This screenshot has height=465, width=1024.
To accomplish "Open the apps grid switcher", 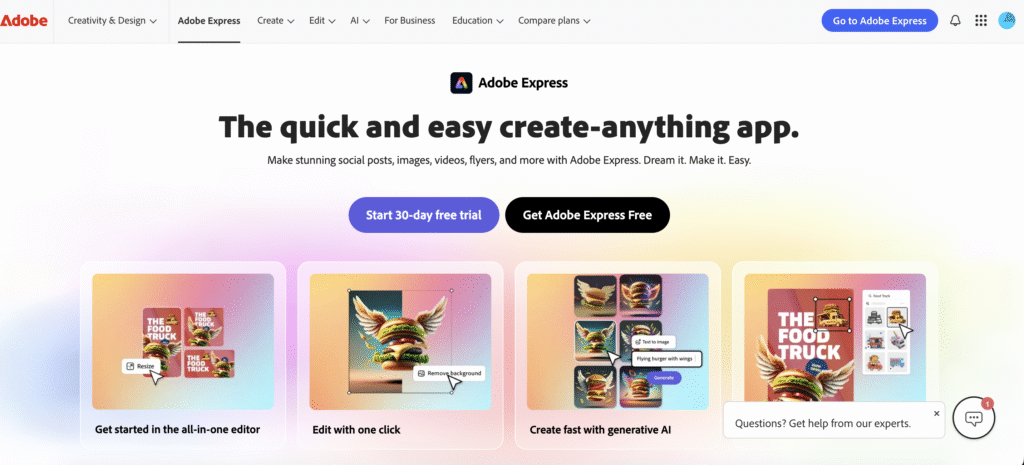I will [x=980, y=21].
